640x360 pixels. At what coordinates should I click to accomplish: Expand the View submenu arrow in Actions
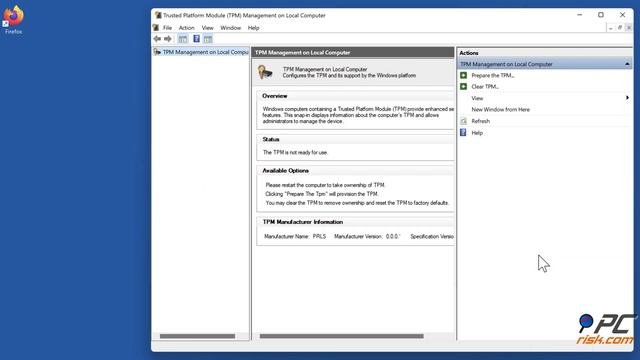pyautogui.click(x=627, y=98)
